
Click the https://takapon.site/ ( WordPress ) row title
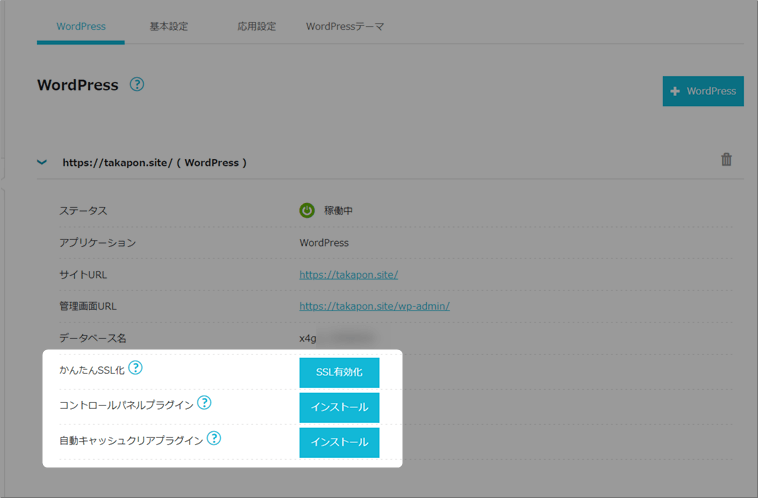coord(154,162)
